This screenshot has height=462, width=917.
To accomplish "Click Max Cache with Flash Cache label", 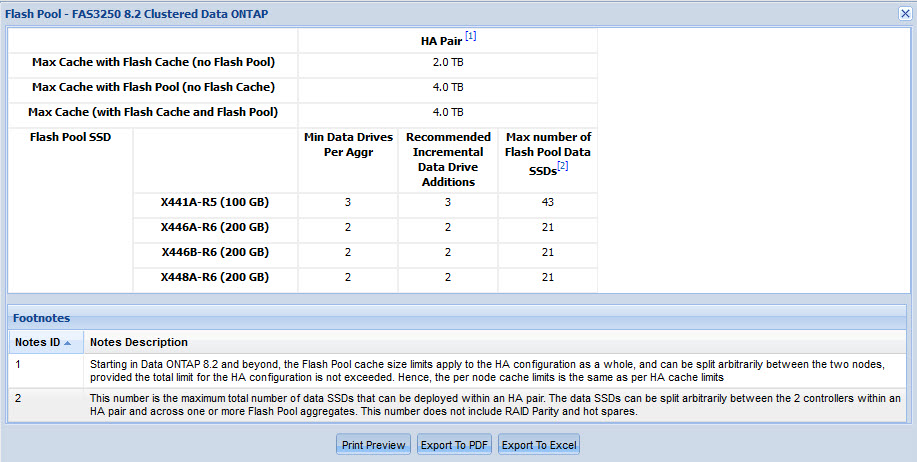I will pyautogui.click(x=153, y=62).
